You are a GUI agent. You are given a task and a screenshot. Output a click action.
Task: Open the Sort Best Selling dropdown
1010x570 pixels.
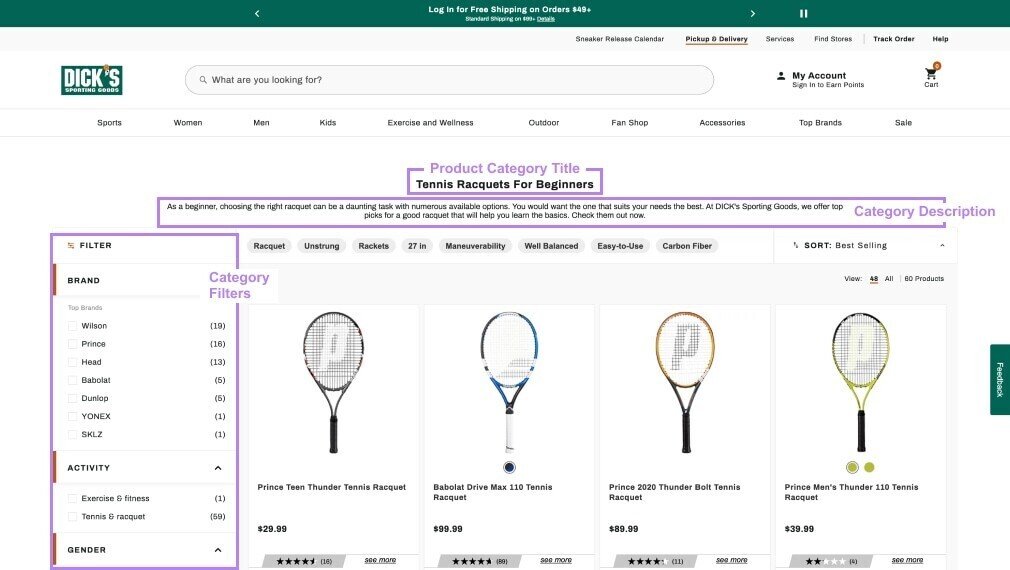[865, 245]
